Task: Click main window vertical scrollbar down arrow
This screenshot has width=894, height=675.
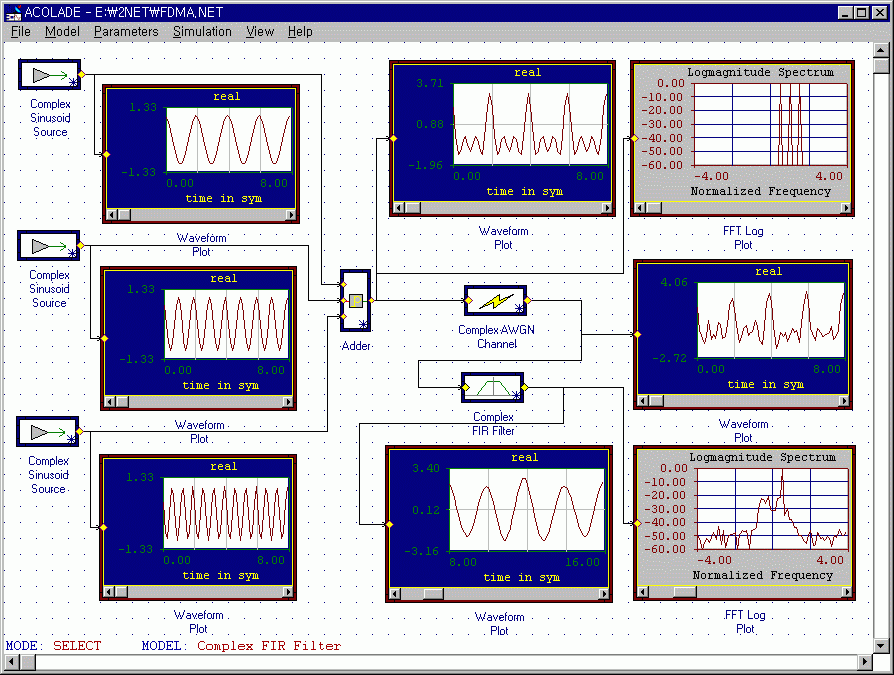Action: pos(881,646)
